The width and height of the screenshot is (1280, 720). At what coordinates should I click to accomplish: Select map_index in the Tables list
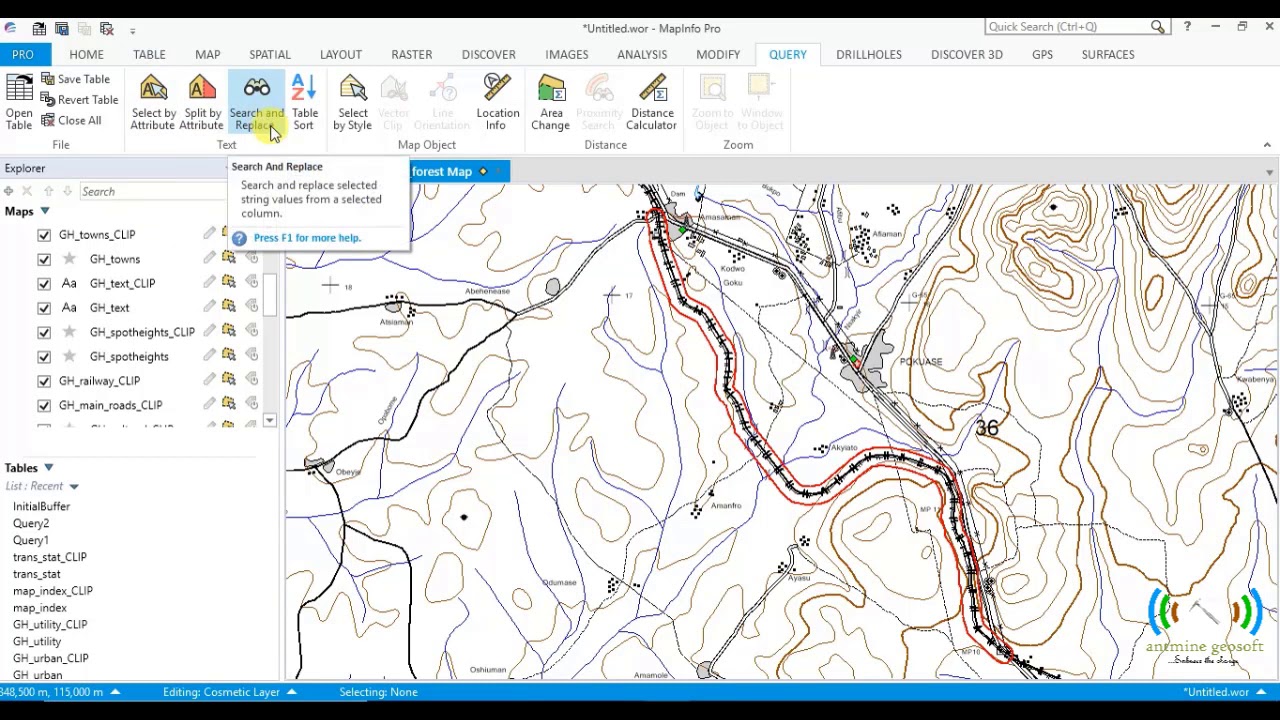[x=39, y=608]
